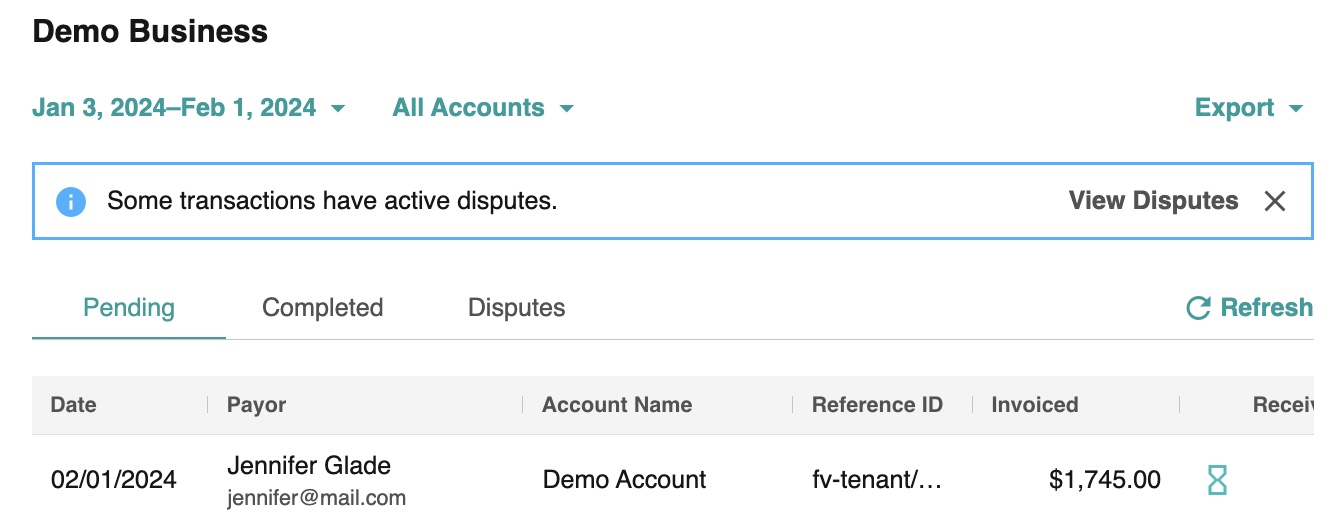The height and width of the screenshot is (524, 1332).
Task: Sort by the Payor column header
Action: (257, 405)
